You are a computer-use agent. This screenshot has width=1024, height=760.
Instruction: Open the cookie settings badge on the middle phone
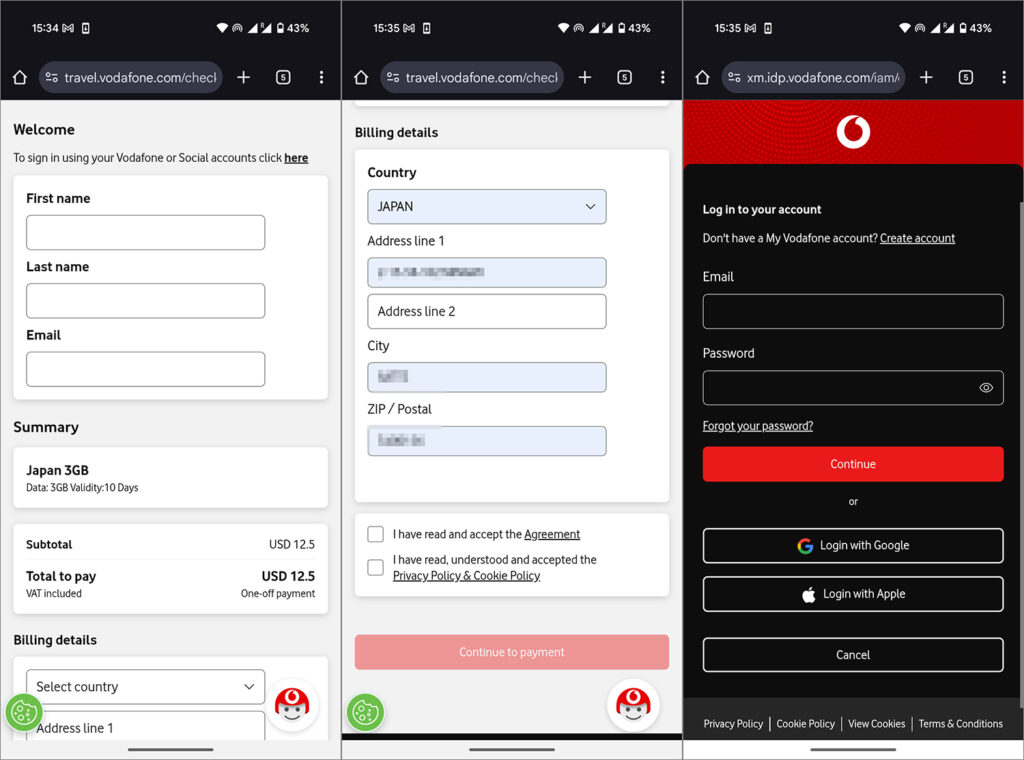[x=366, y=712]
